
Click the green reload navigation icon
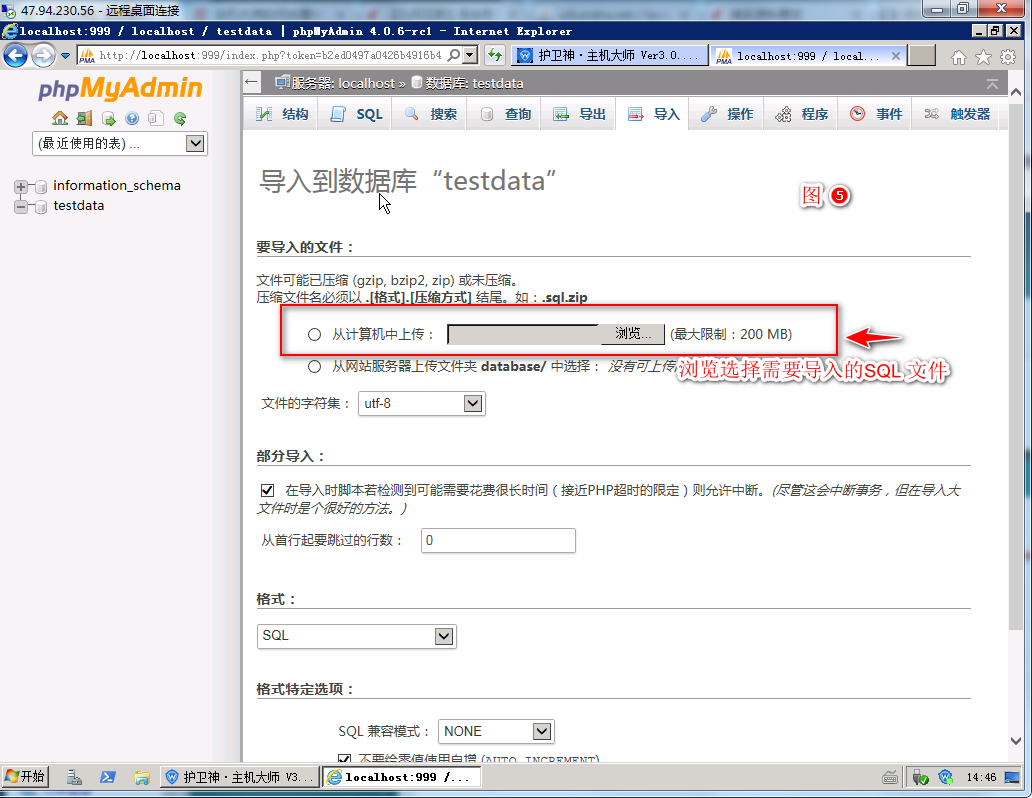[180, 118]
